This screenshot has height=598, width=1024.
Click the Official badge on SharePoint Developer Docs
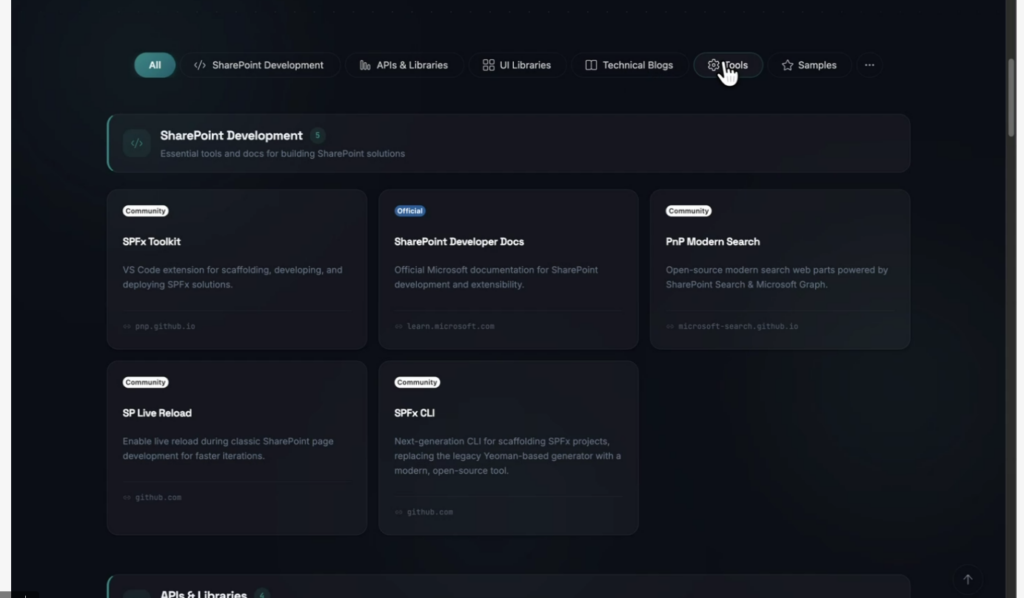pos(410,211)
